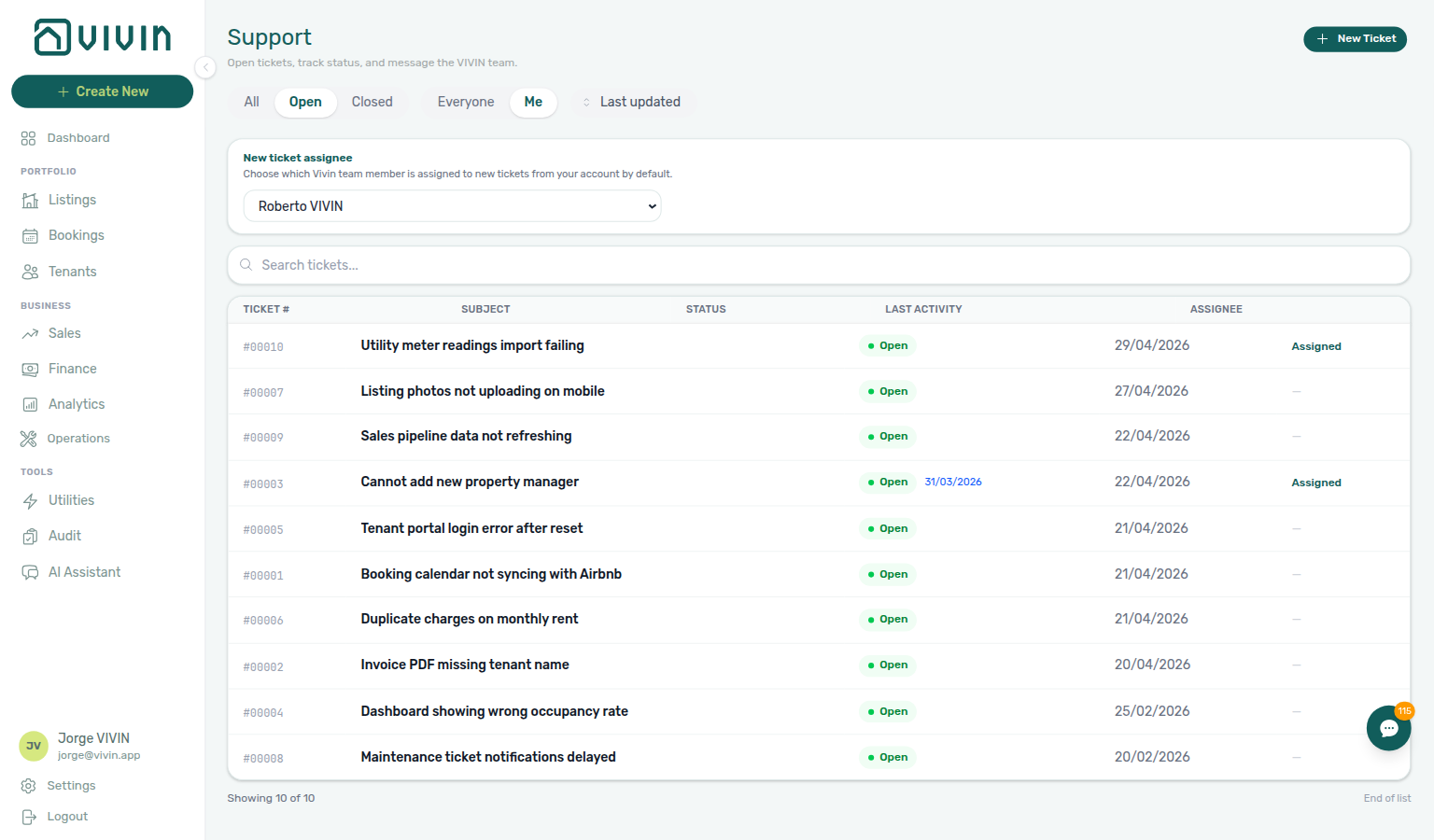Click the Audit clipboard icon
Screen dimensions: 1434x840
click(x=30, y=537)
